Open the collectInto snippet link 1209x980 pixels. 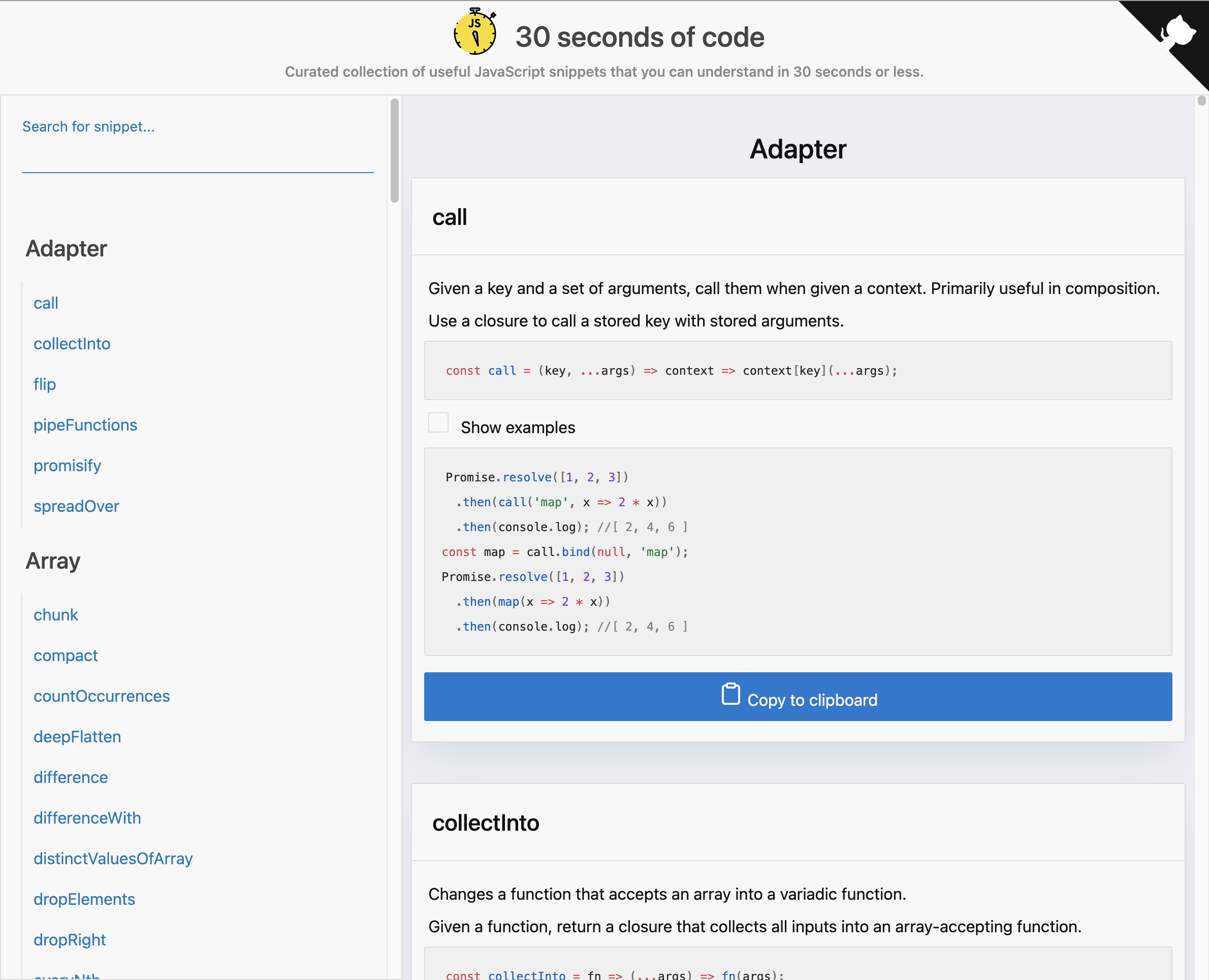(x=72, y=344)
